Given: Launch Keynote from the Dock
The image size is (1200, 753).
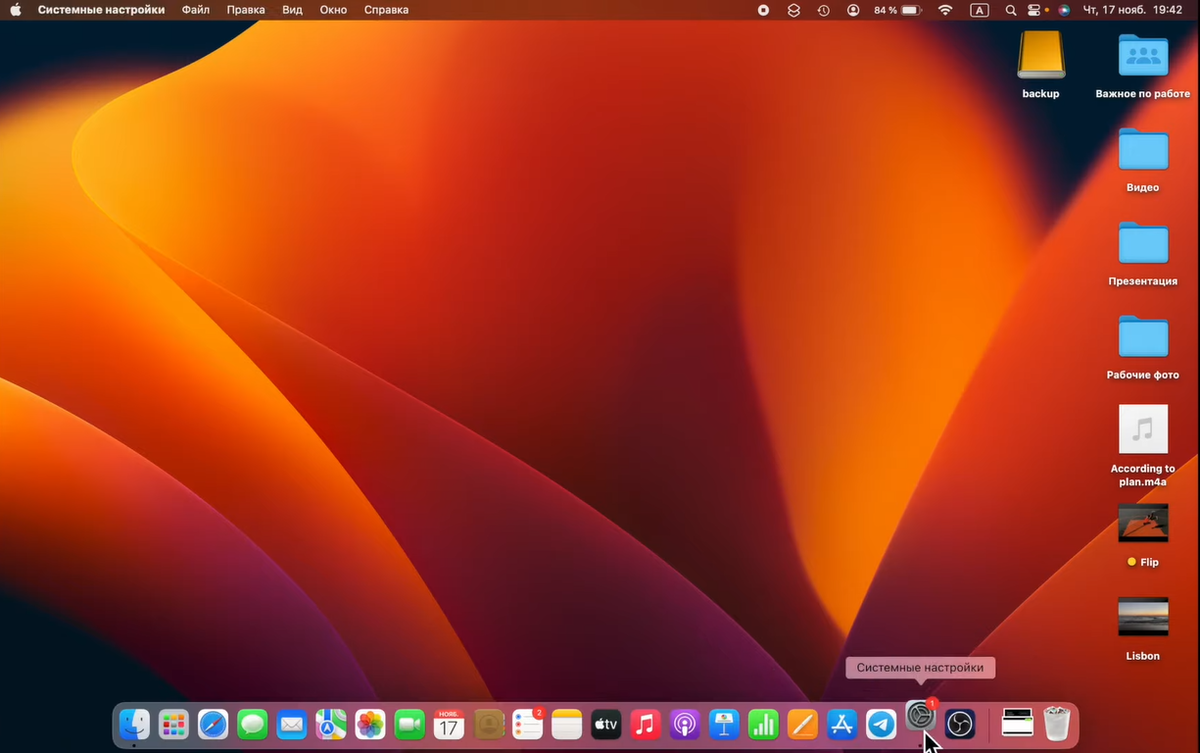Looking at the screenshot, I should pos(723,724).
